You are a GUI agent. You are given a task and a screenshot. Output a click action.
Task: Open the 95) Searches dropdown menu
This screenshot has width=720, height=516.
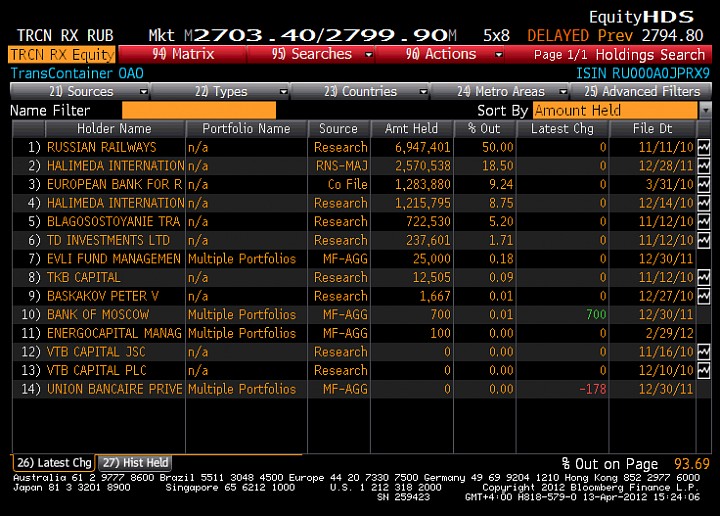[368, 55]
